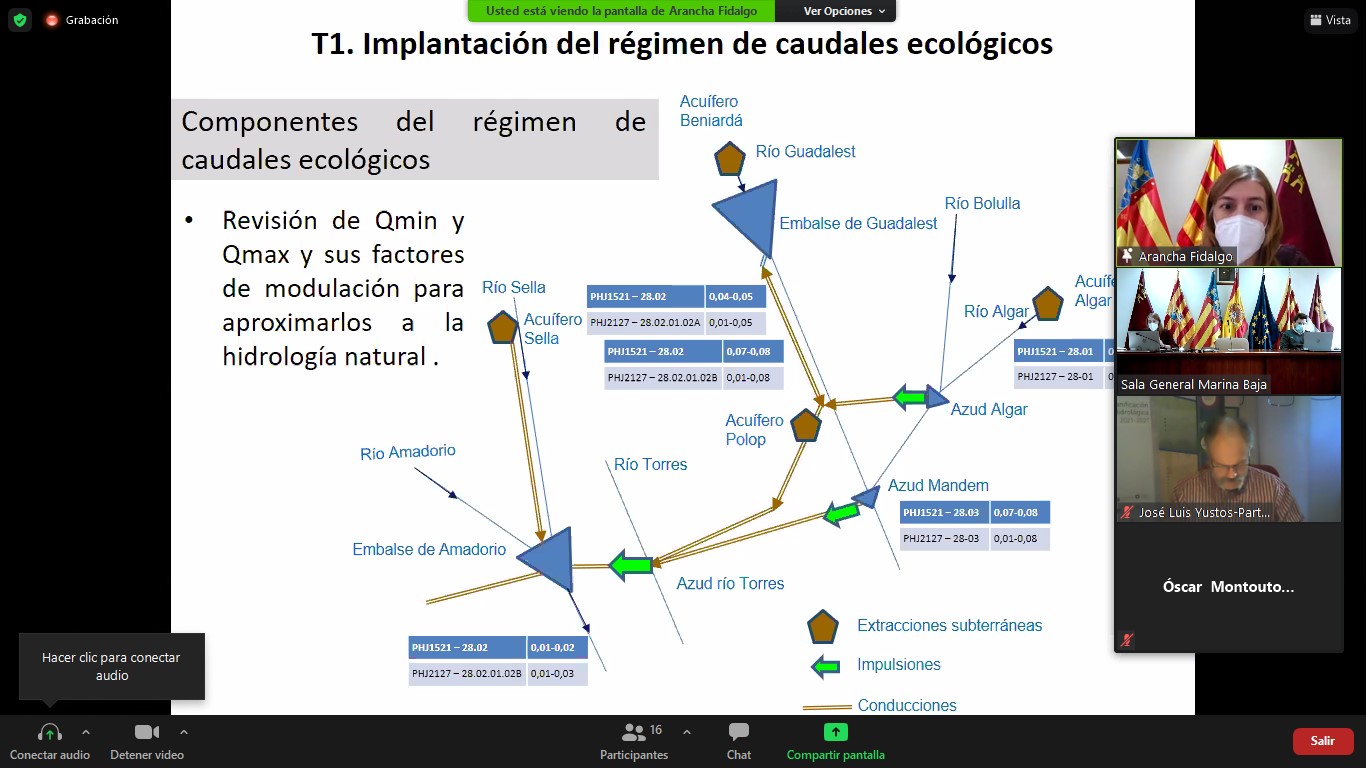Click Extracciones subterráneas legend pentagon
This screenshot has width=1366, height=768.
(823, 627)
